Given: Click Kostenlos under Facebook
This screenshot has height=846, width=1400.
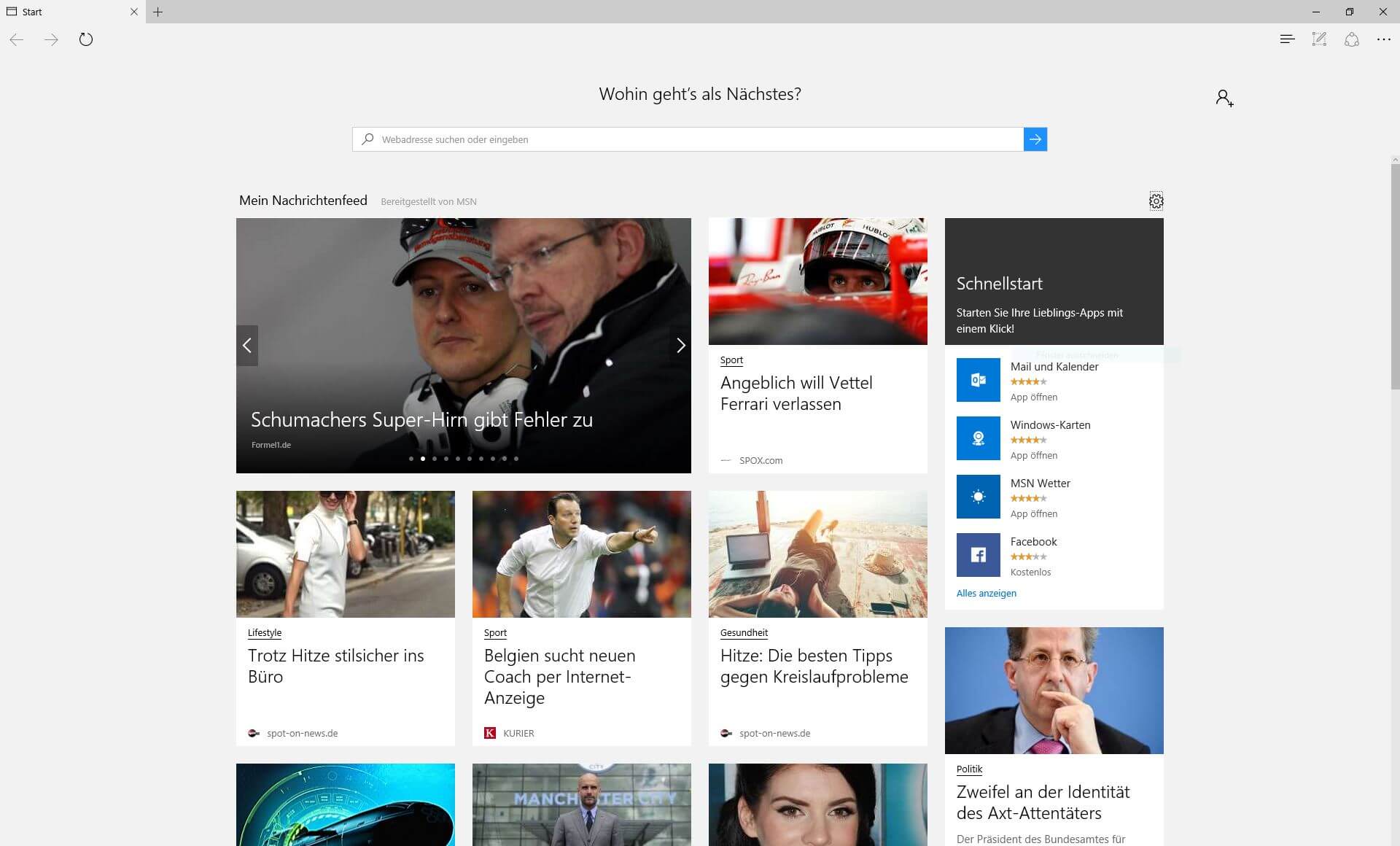Looking at the screenshot, I should point(1030,572).
